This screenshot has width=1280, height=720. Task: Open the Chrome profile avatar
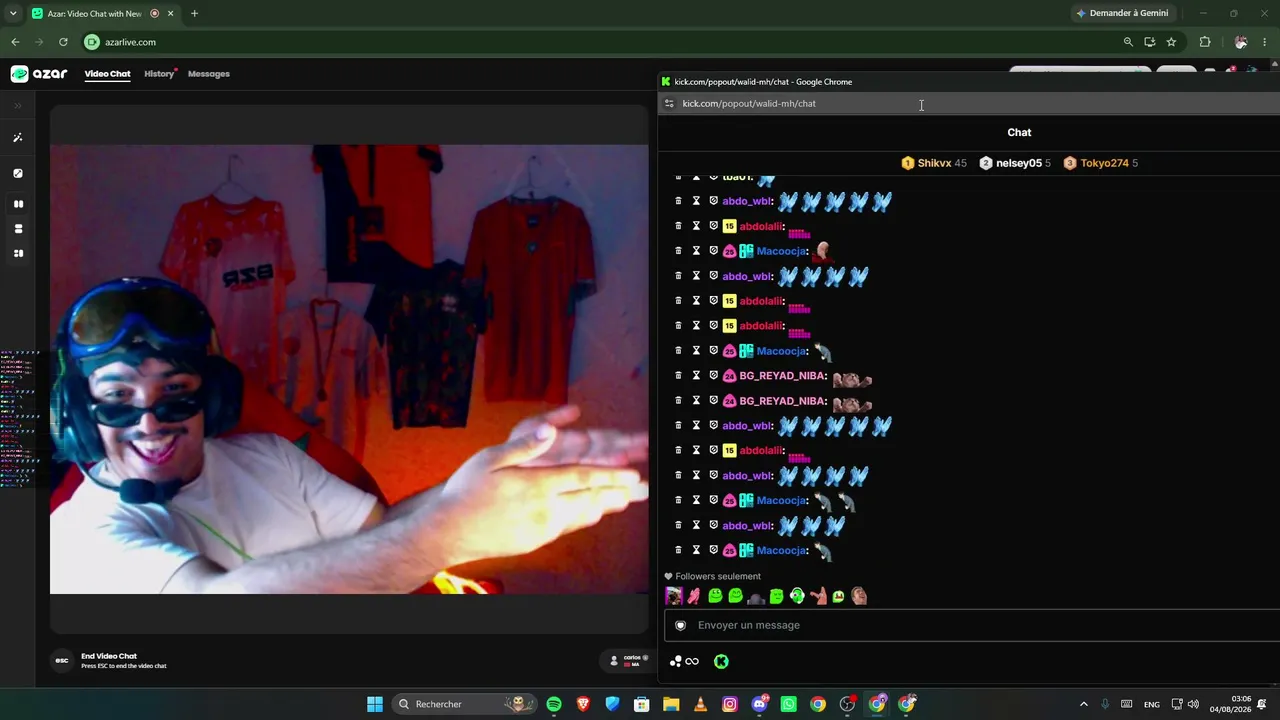(x=1241, y=42)
